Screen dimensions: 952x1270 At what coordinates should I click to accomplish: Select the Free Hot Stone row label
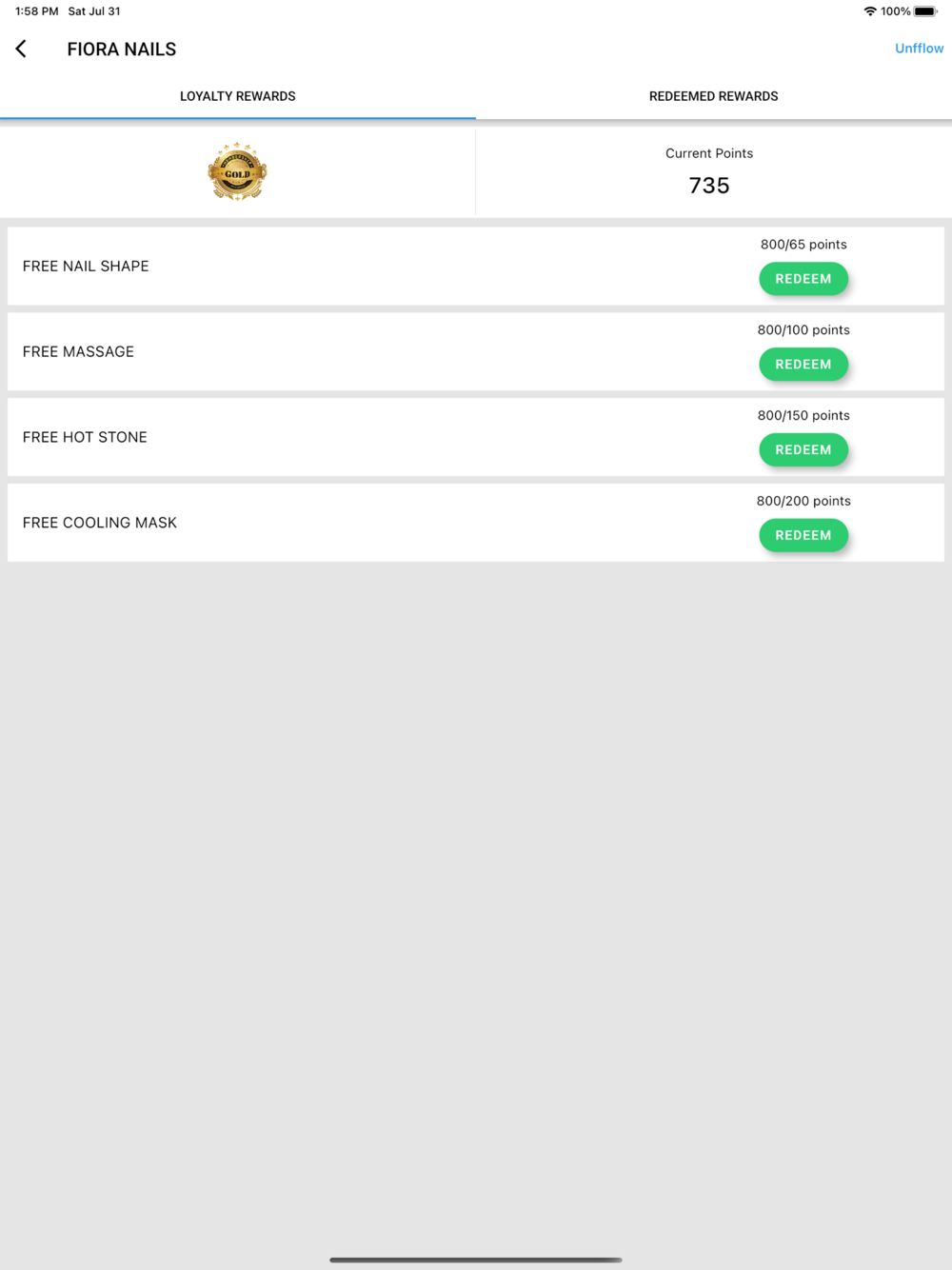(x=85, y=438)
